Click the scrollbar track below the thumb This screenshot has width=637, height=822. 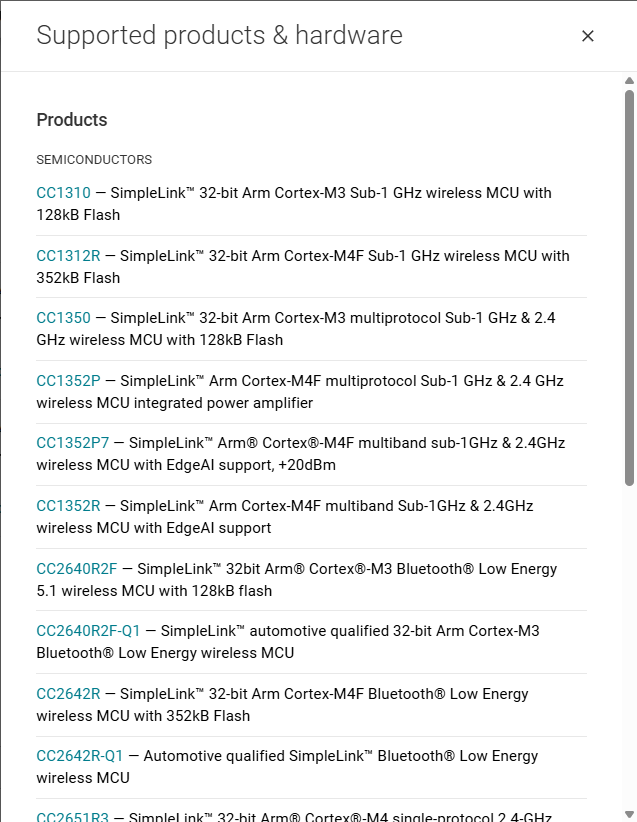[x=630, y=647]
